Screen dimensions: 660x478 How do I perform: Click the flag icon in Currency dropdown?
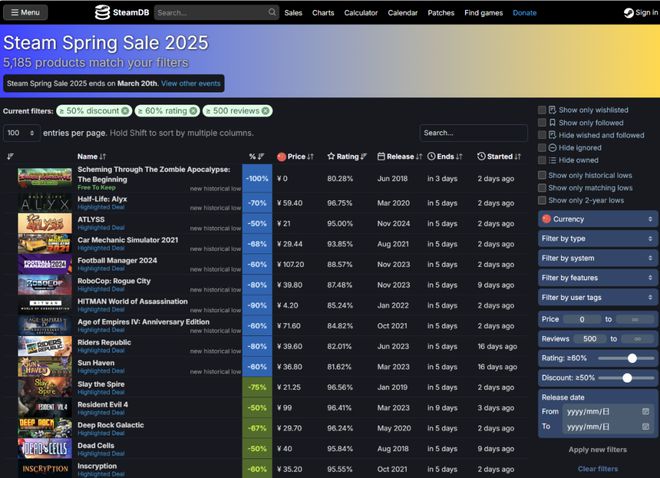pos(546,219)
